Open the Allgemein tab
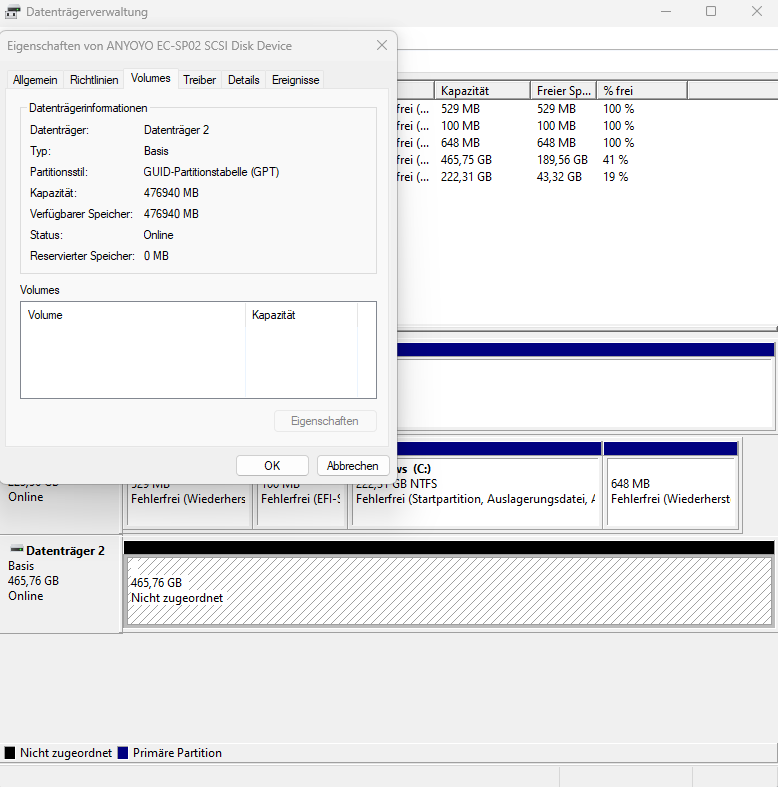This screenshot has height=787, width=778. pyautogui.click(x=35, y=80)
